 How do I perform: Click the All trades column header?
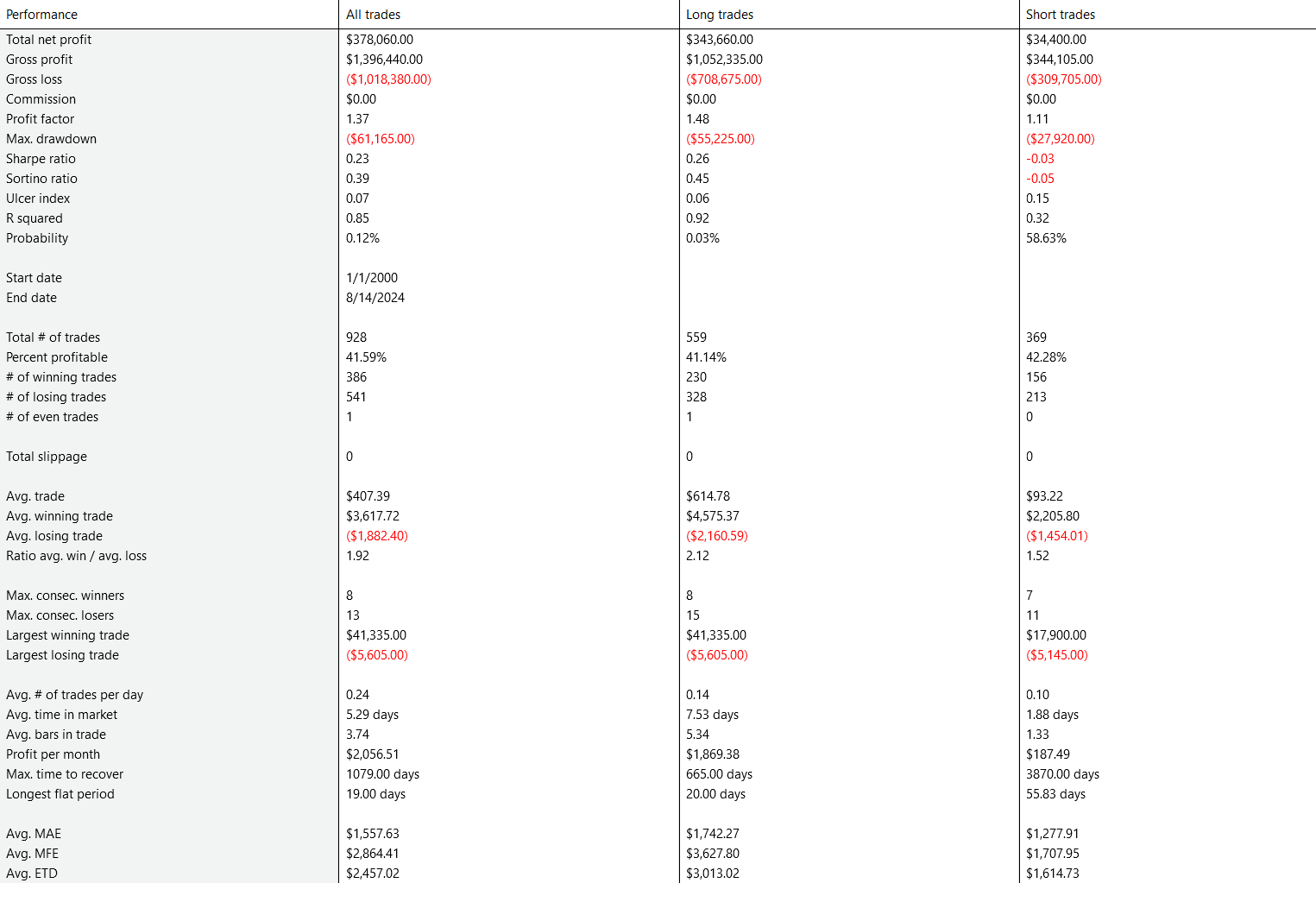[373, 15]
